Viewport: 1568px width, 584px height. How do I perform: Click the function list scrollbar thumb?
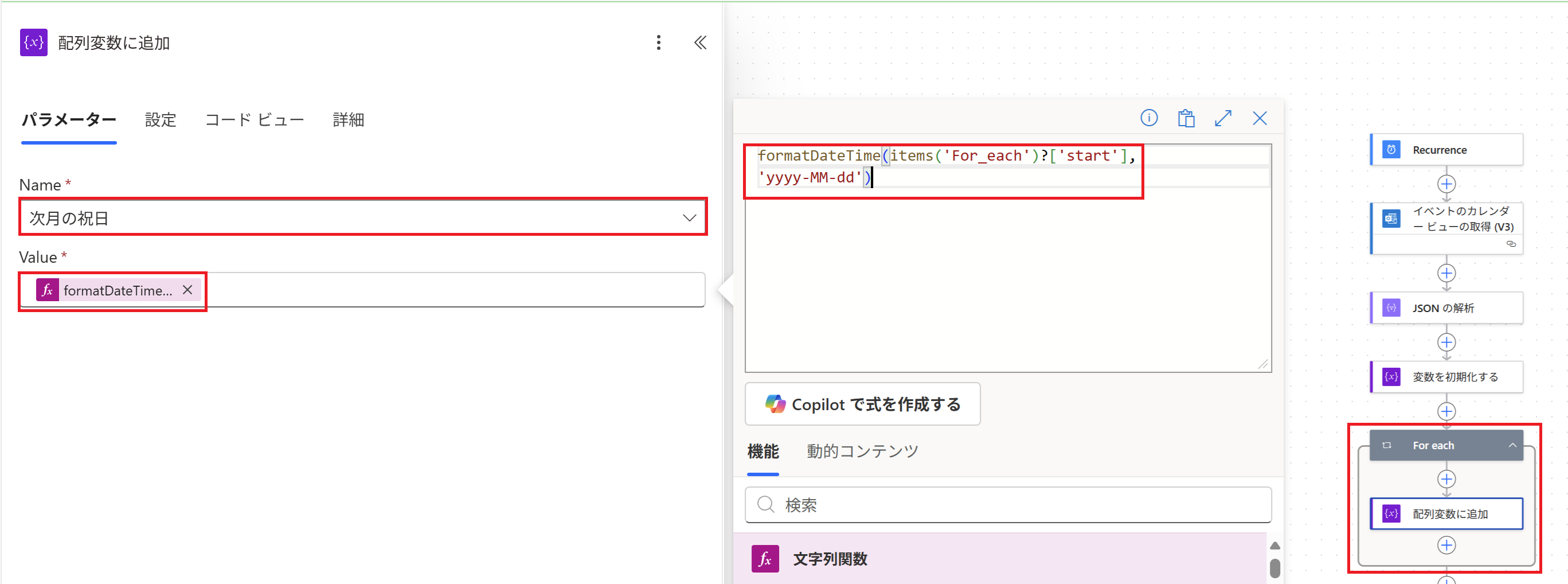(x=1274, y=568)
